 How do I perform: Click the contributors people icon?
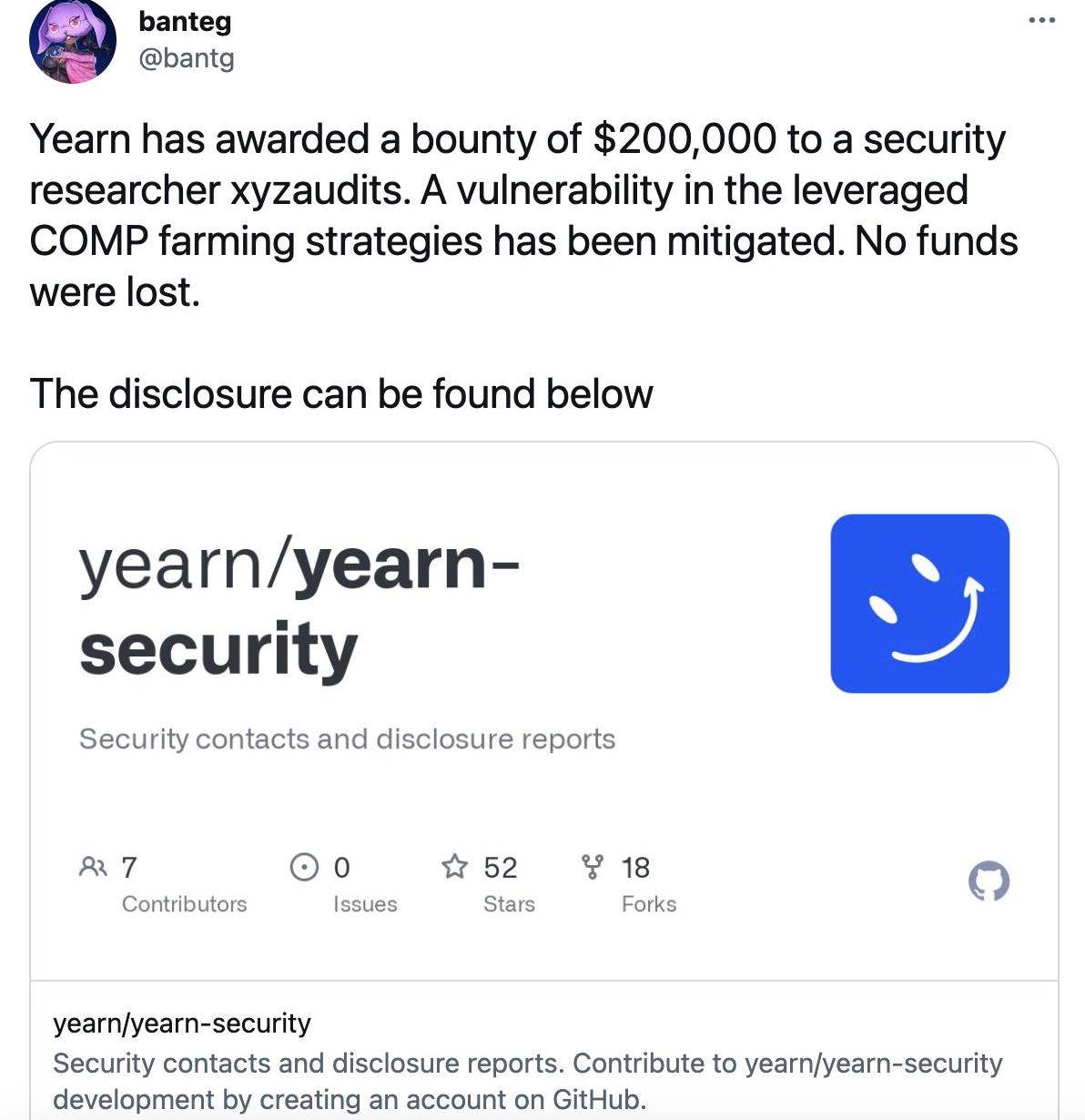93,866
